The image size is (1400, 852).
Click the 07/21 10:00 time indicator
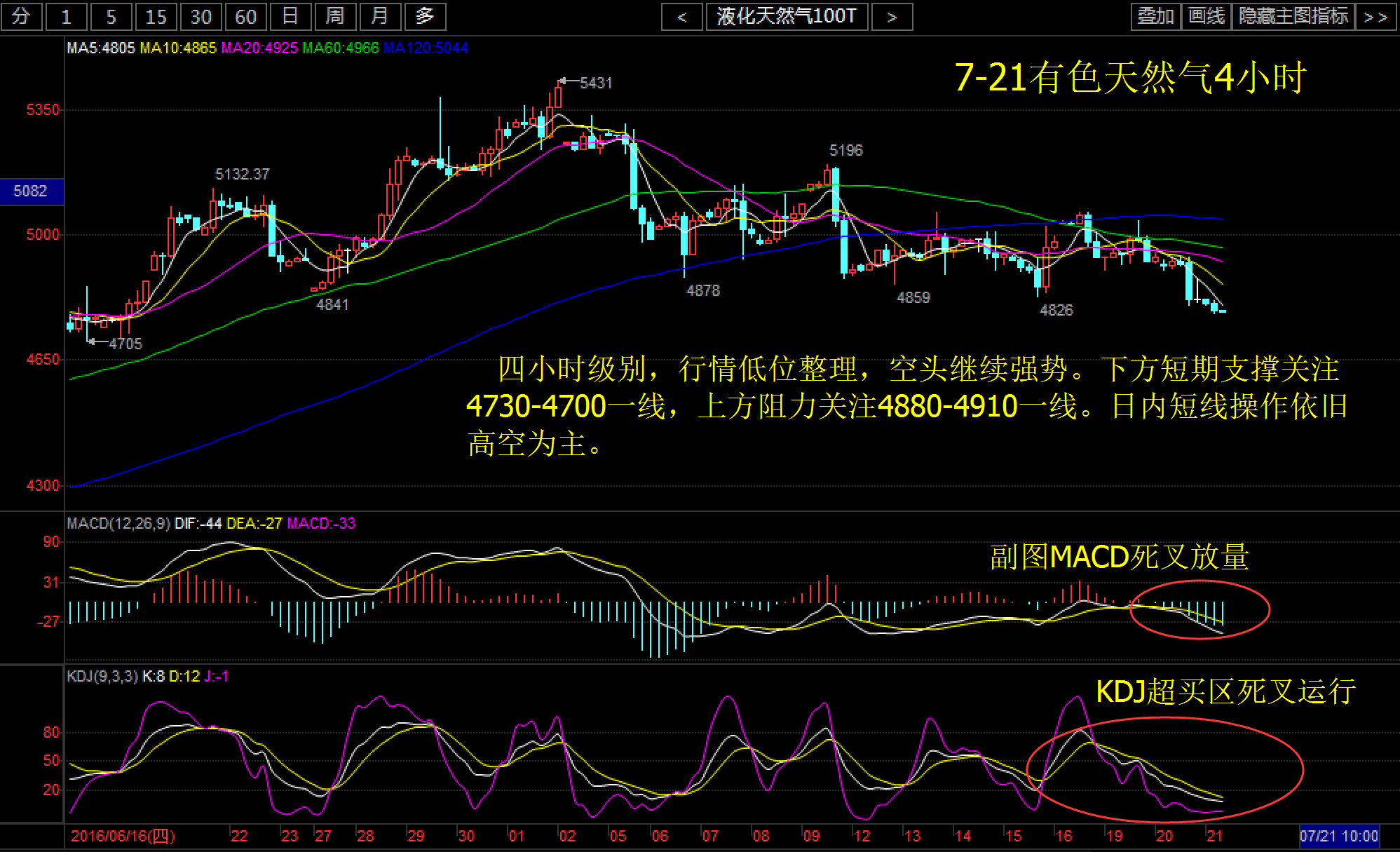coord(1339,836)
